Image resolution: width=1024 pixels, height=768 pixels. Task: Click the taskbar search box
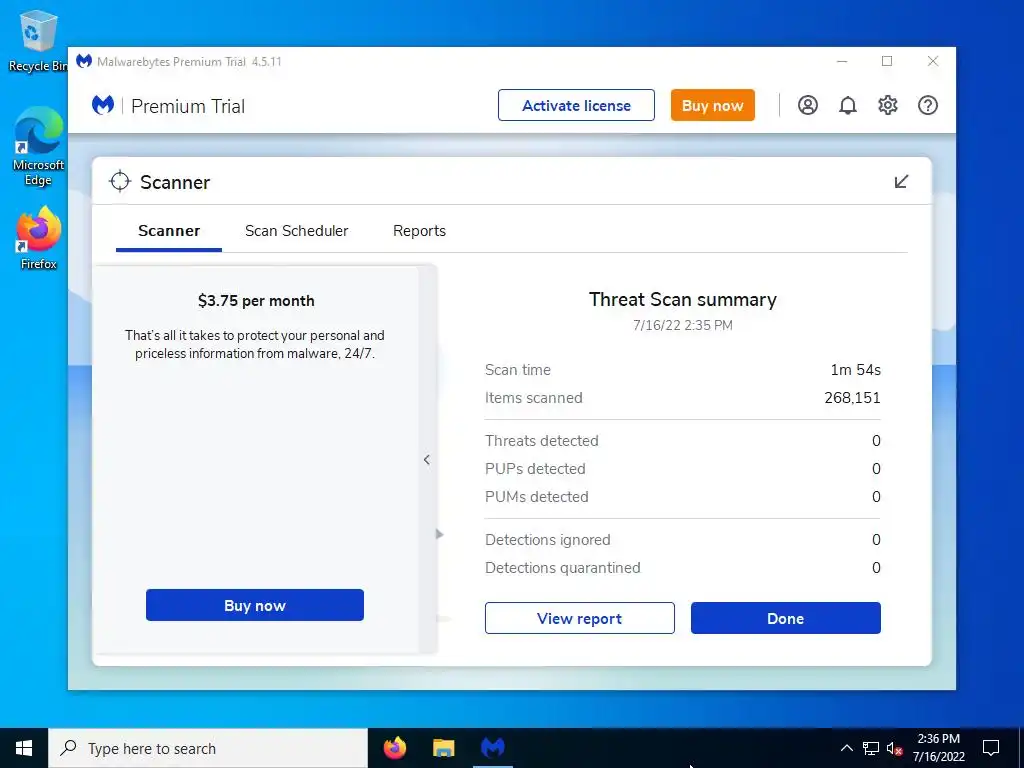click(x=208, y=748)
